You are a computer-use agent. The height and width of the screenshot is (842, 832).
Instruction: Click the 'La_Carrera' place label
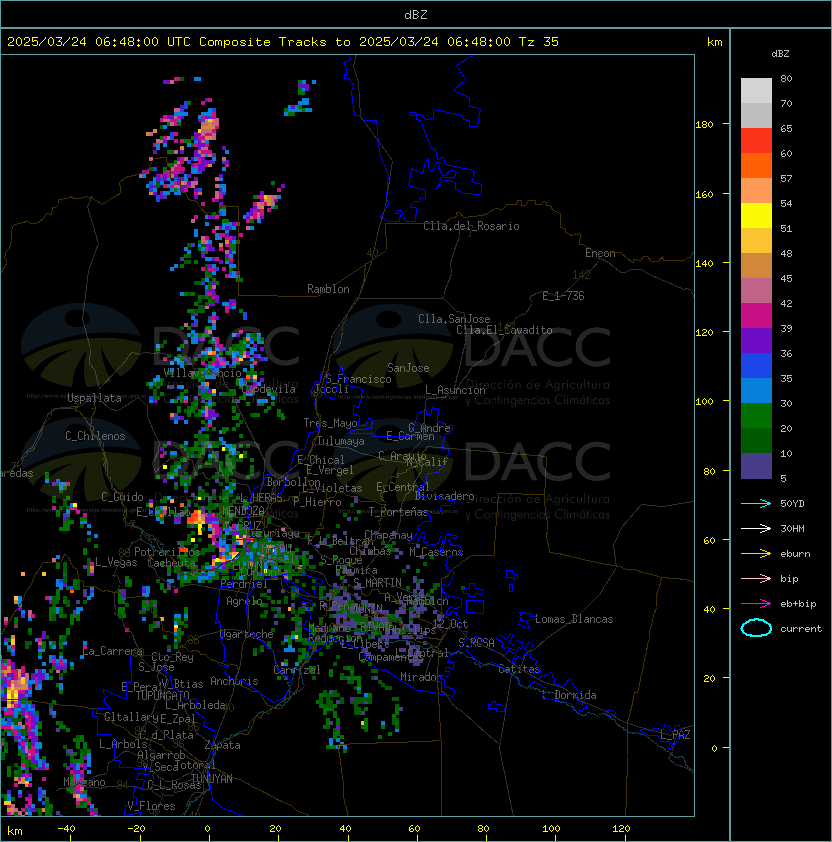[x=112, y=651]
